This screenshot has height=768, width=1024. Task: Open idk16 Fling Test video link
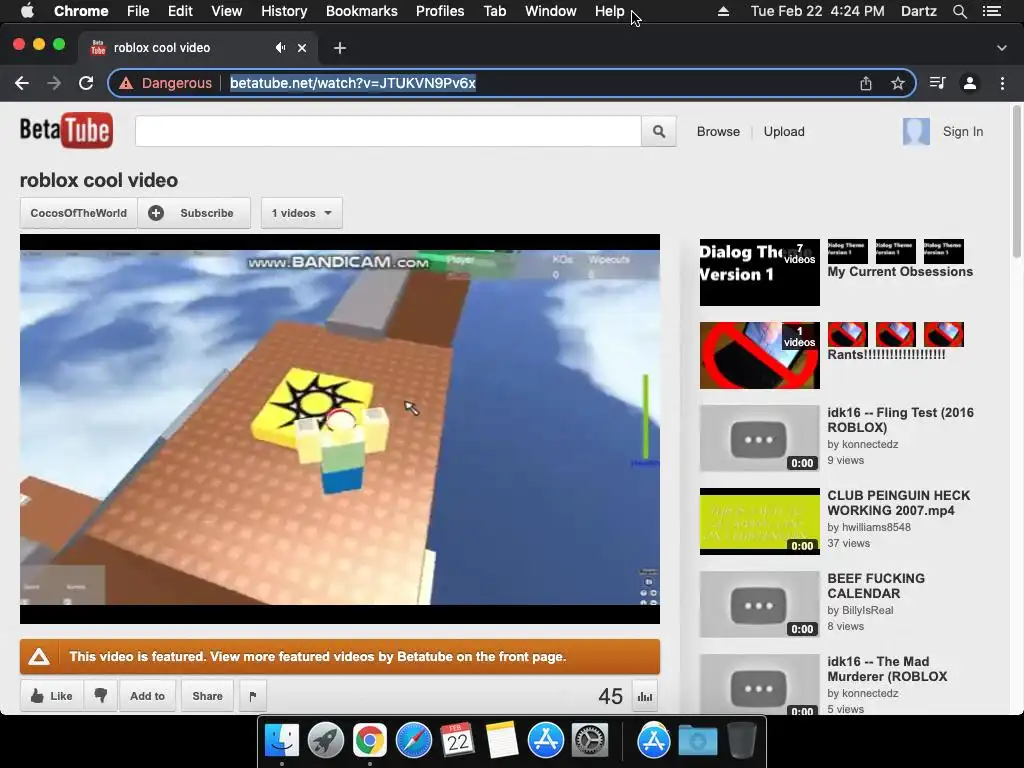pyautogui.click(x=900, y=420)
